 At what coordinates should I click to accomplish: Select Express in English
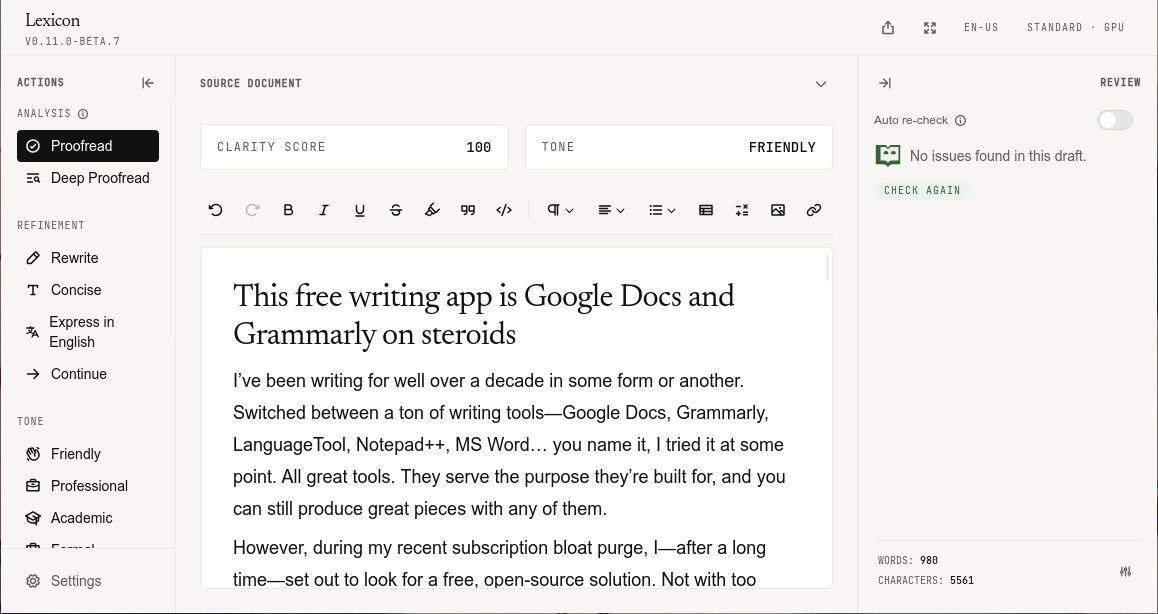pos(88,332)
